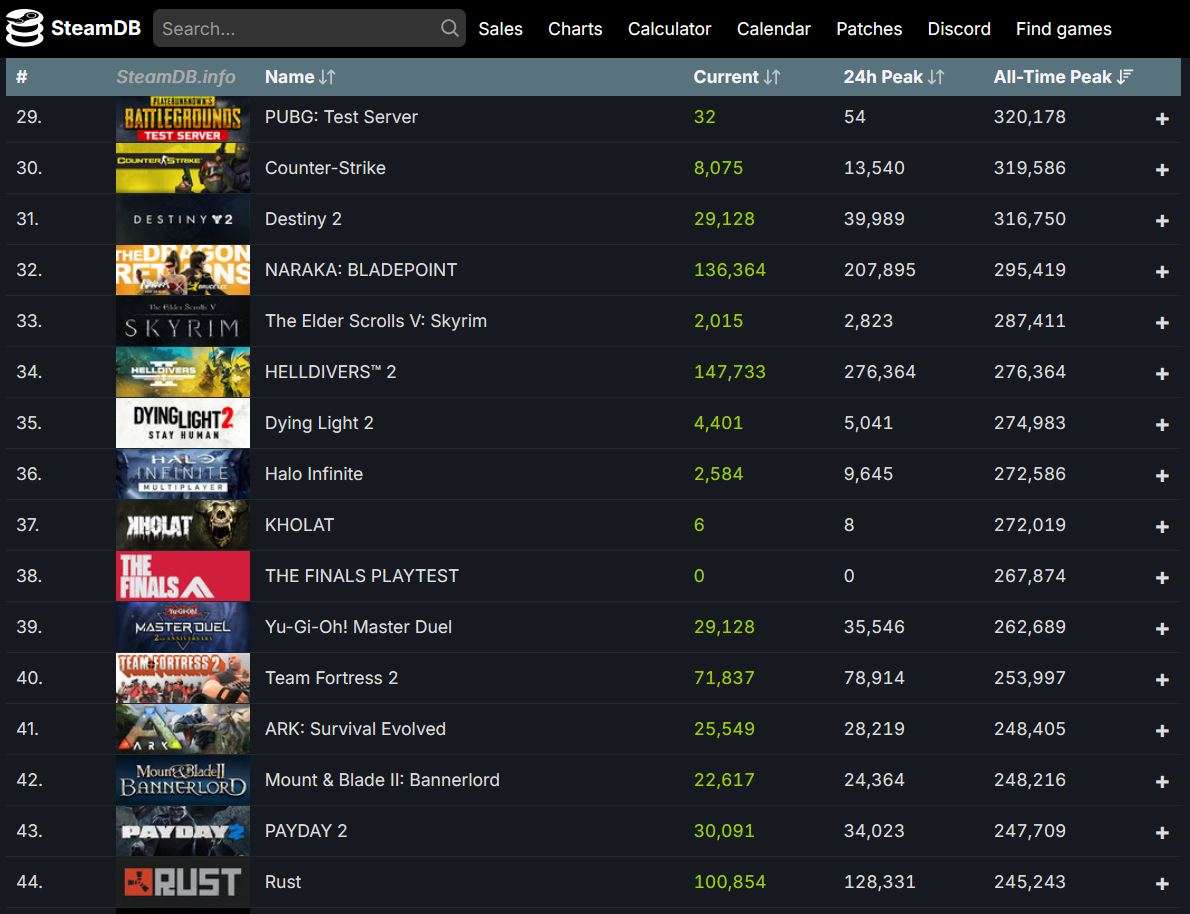The height and width of the screenshot is (914, 1190).
Task: Expand the Counter-Strike row plus icon
Action: (1162, 169)
